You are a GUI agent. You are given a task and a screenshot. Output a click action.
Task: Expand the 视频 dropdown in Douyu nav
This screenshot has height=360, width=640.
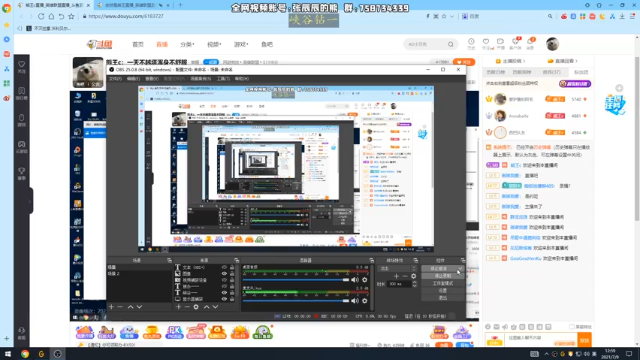tap(214, 44)
